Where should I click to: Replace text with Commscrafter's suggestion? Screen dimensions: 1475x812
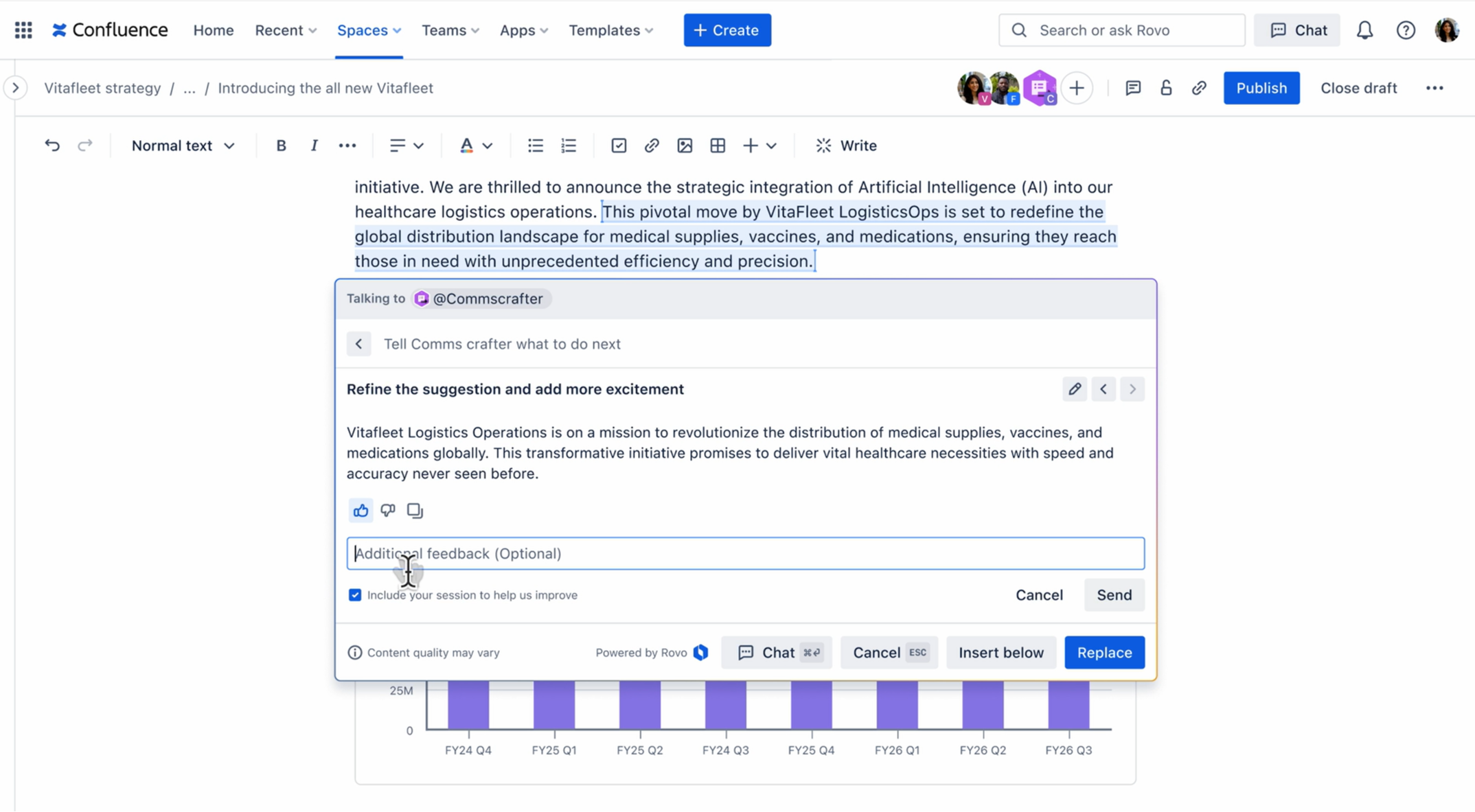[1104, 652]
